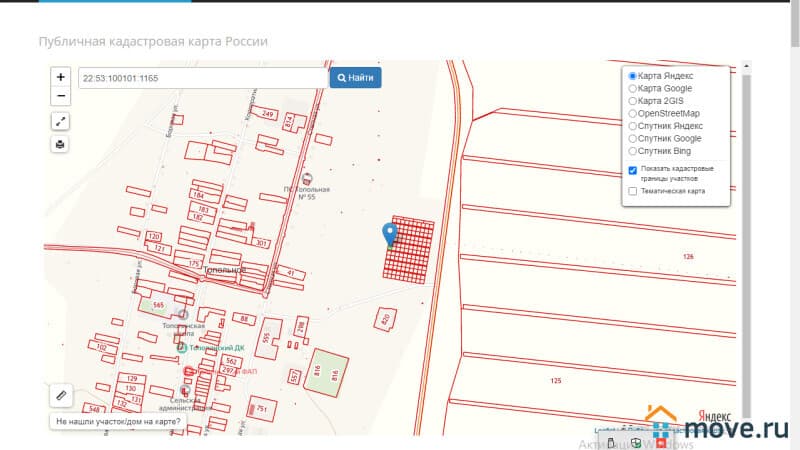The height and width of the screenshot is (450, 800).
Task: Toggle fullscreen map view icon
Action: tap(60, 121)
